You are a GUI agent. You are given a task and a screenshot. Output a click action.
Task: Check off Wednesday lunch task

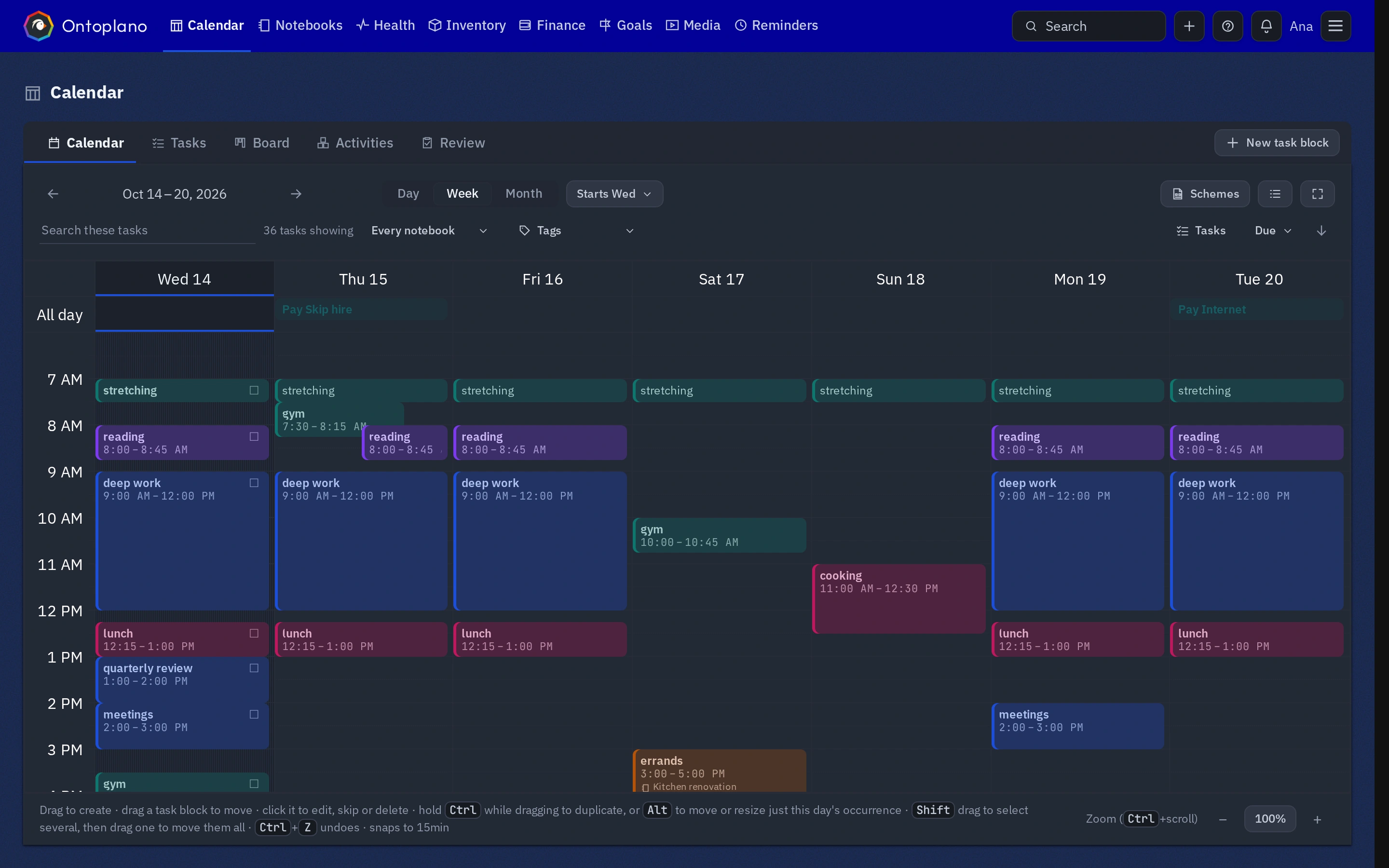(x=254, y=633)
